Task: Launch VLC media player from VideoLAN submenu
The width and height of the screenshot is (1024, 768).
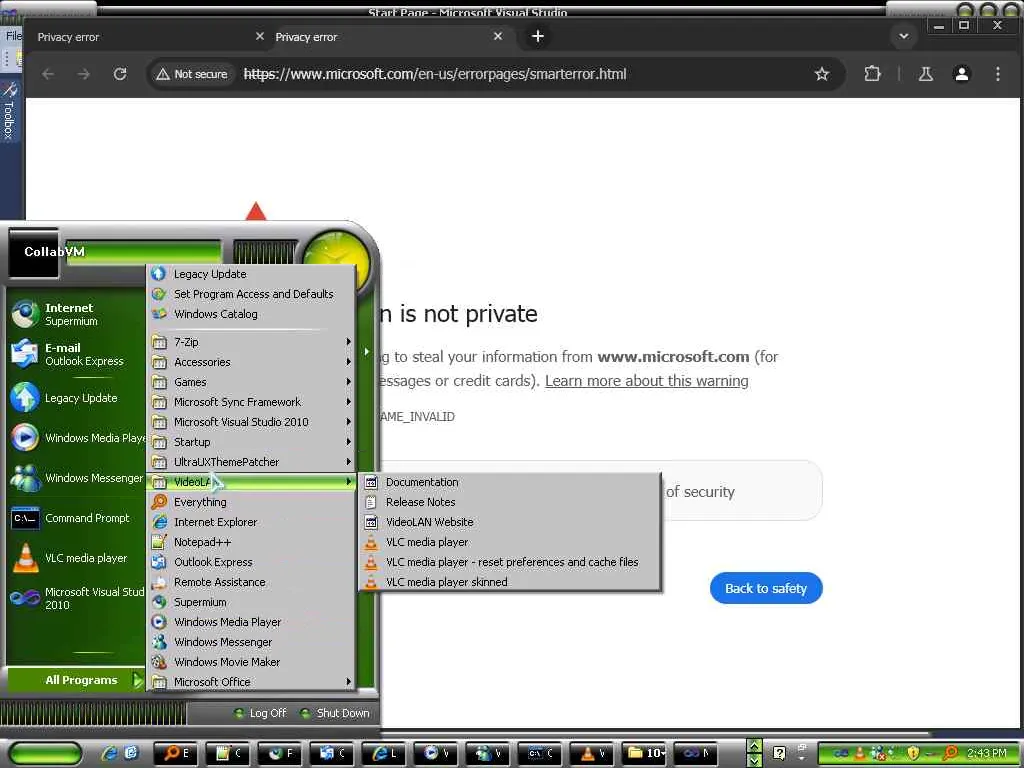Action: tap(509, 542)
